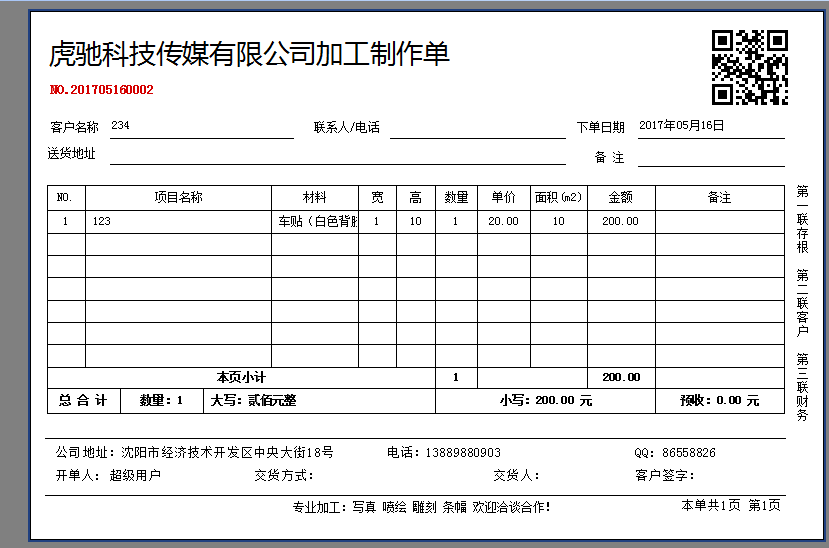This screenshot has width=829, height=548.
Task: Click the QQ number 86558826
Action: pos(687,453)
